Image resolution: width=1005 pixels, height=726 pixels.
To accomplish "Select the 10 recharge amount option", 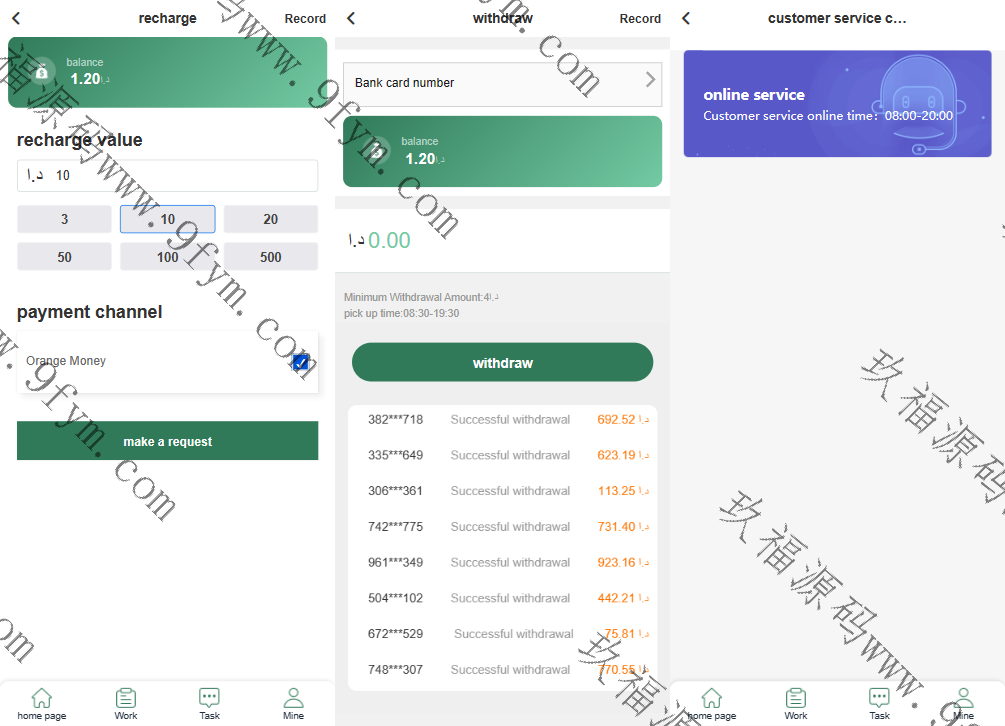I will coord(167,219).
